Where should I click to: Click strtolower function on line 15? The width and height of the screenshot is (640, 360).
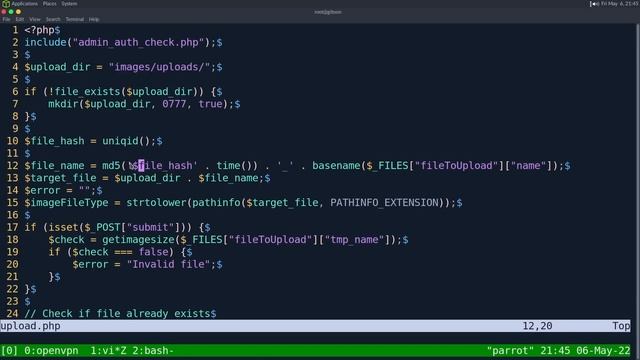tap(156, 202)
